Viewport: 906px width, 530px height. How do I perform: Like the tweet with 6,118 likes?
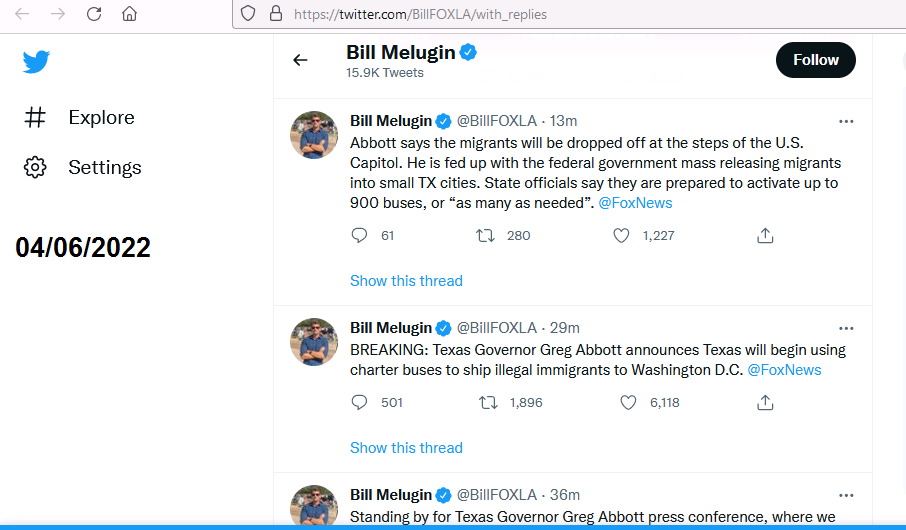click(x=628, y=403)
